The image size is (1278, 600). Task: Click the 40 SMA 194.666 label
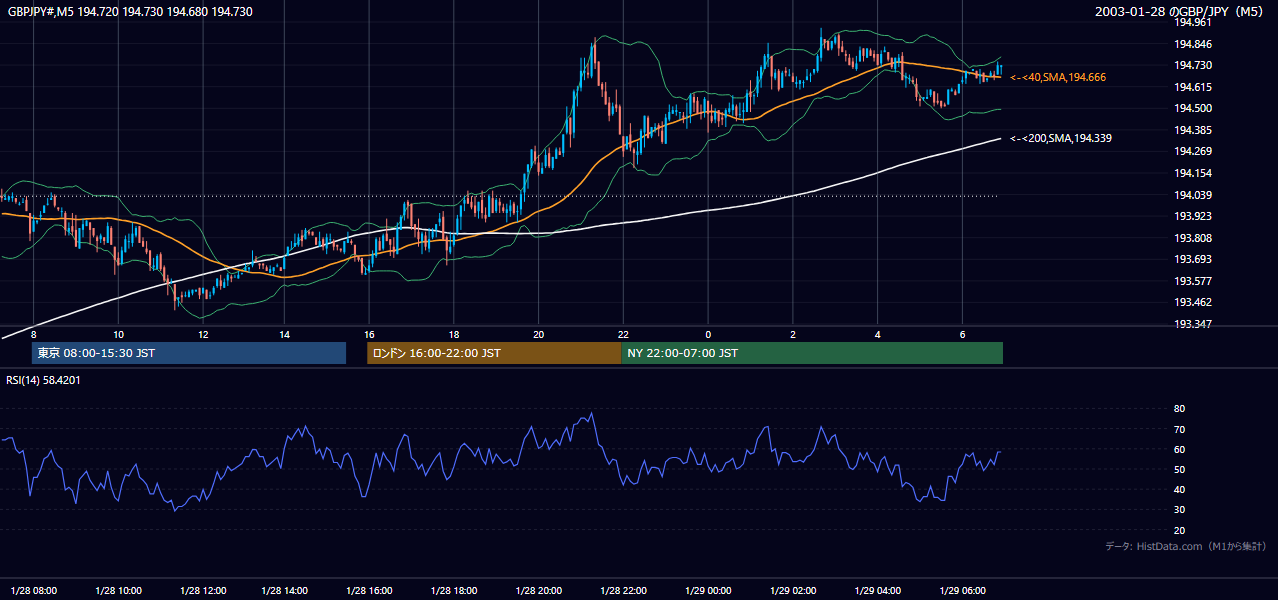[1058, 77]
